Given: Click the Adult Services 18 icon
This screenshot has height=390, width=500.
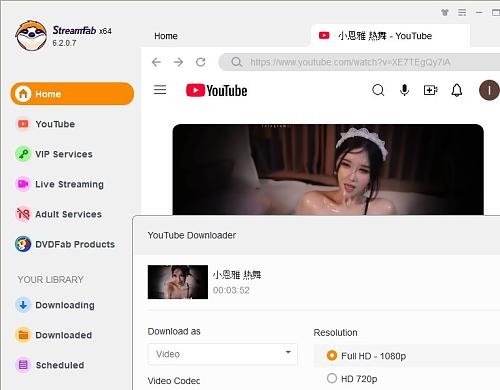Looking at the screenshot, I should tap(23, 214).
